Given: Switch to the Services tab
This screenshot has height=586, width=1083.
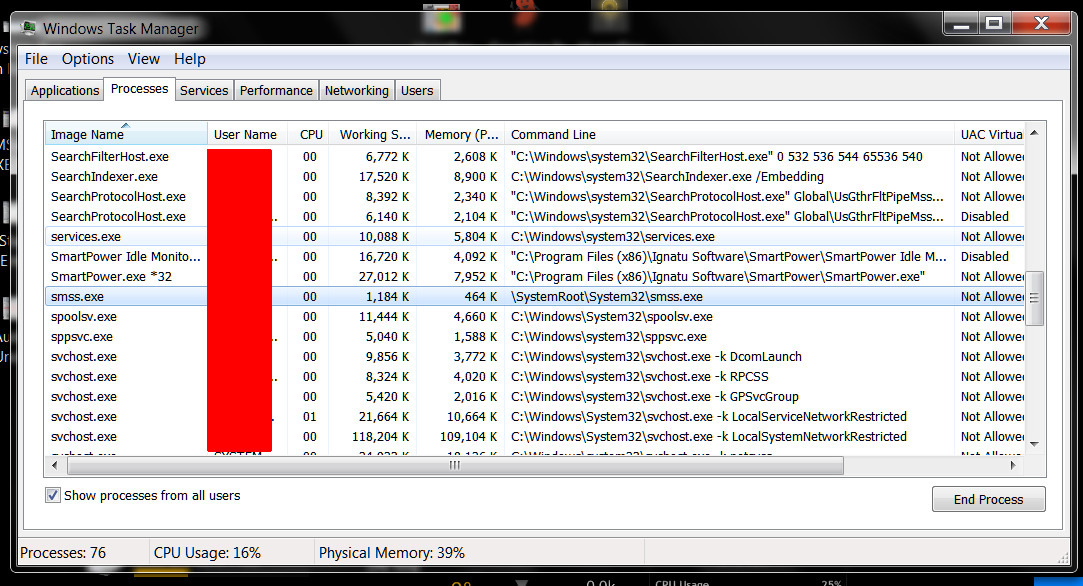Looking at the screenshot, I should point(204,91).
